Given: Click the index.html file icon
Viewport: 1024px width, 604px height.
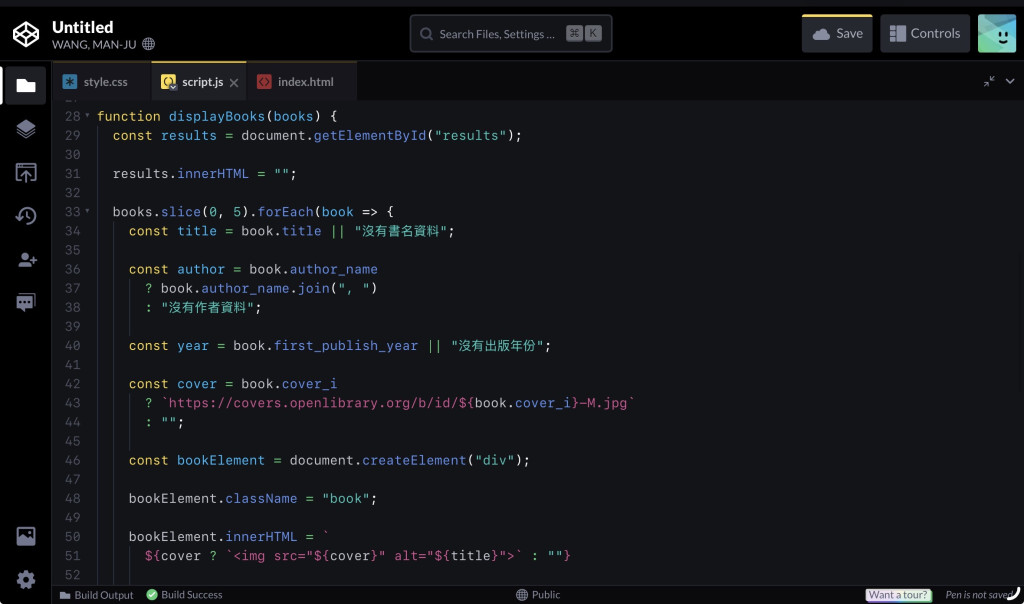Looking at the screenshot, I should coord(264,82).
